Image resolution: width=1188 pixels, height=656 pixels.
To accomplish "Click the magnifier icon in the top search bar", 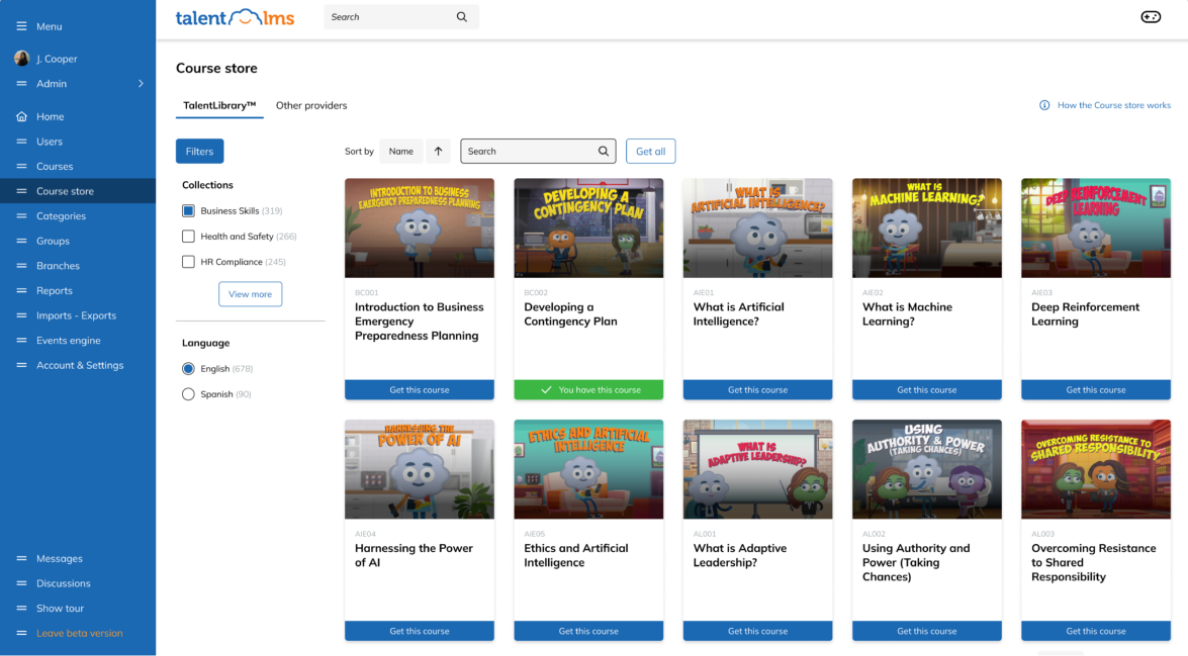I will (x=461, y=17).
